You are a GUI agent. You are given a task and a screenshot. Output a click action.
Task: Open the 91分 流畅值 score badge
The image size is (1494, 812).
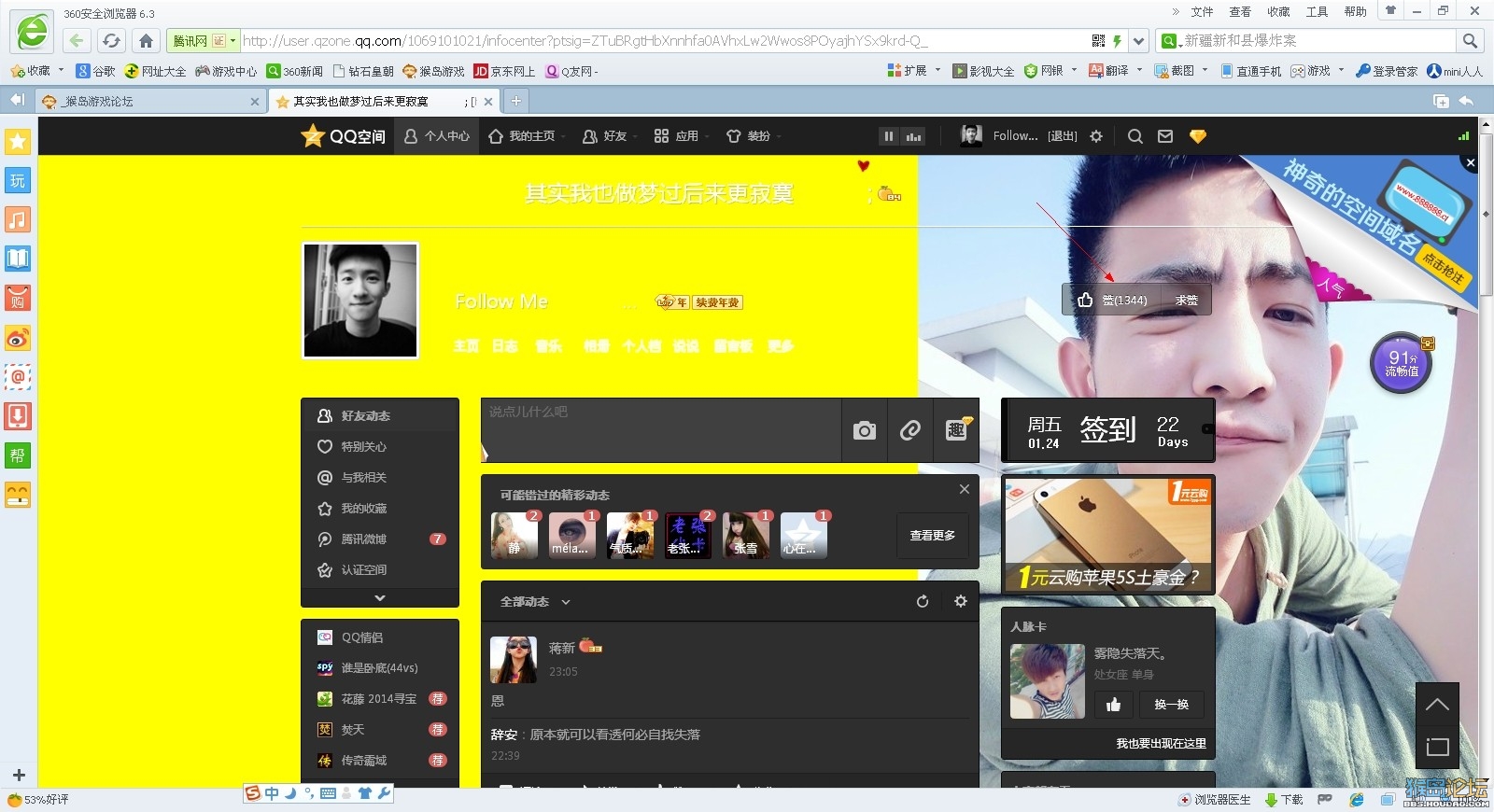(x=1401, y=363)
